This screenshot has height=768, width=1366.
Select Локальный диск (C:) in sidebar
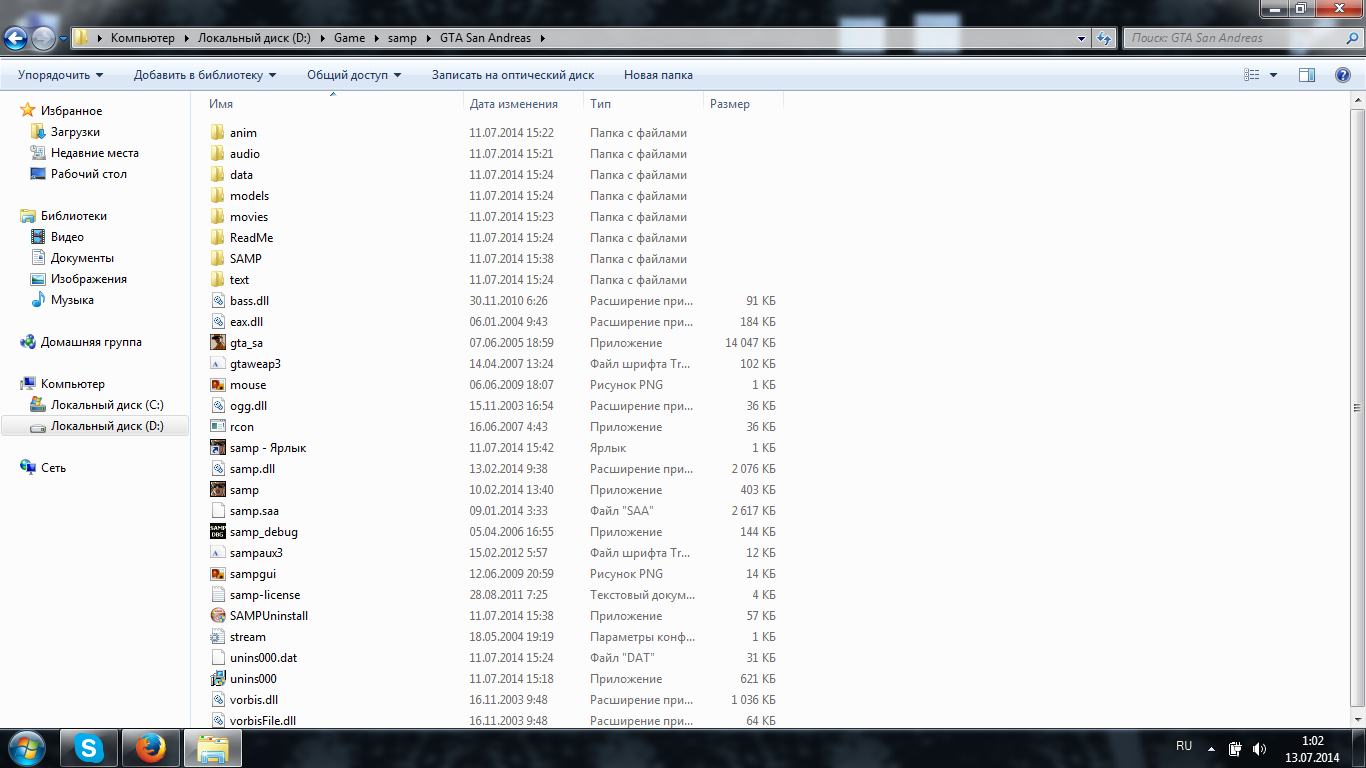pyautogui.click(x=107, y=405)
